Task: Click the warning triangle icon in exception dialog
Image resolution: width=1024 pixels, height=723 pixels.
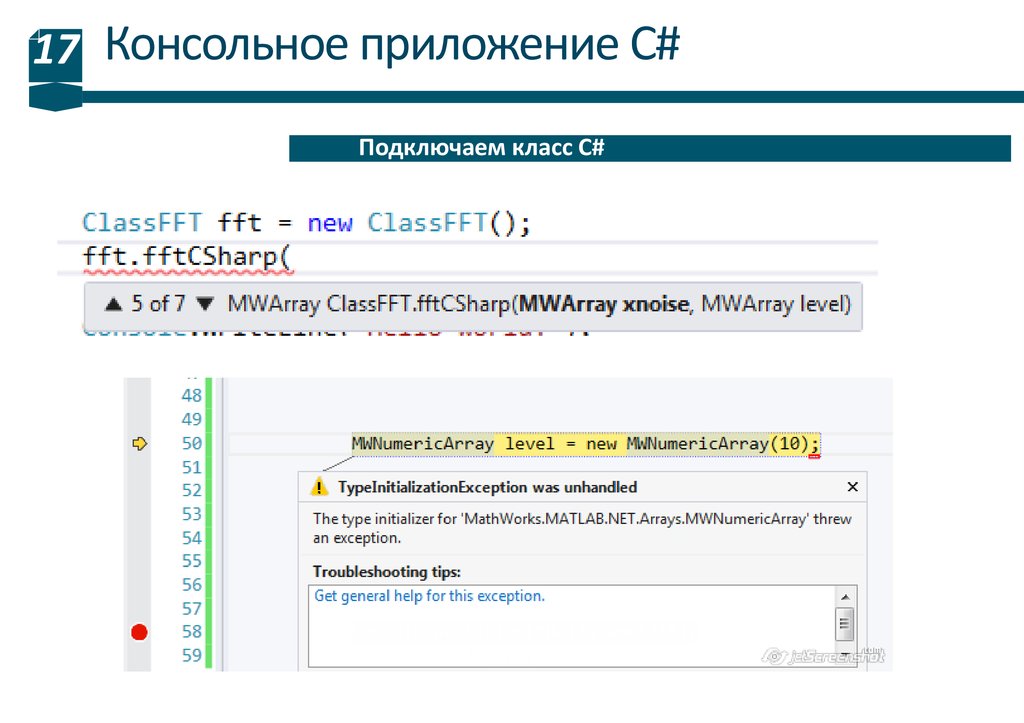Action: pos(319,487)
